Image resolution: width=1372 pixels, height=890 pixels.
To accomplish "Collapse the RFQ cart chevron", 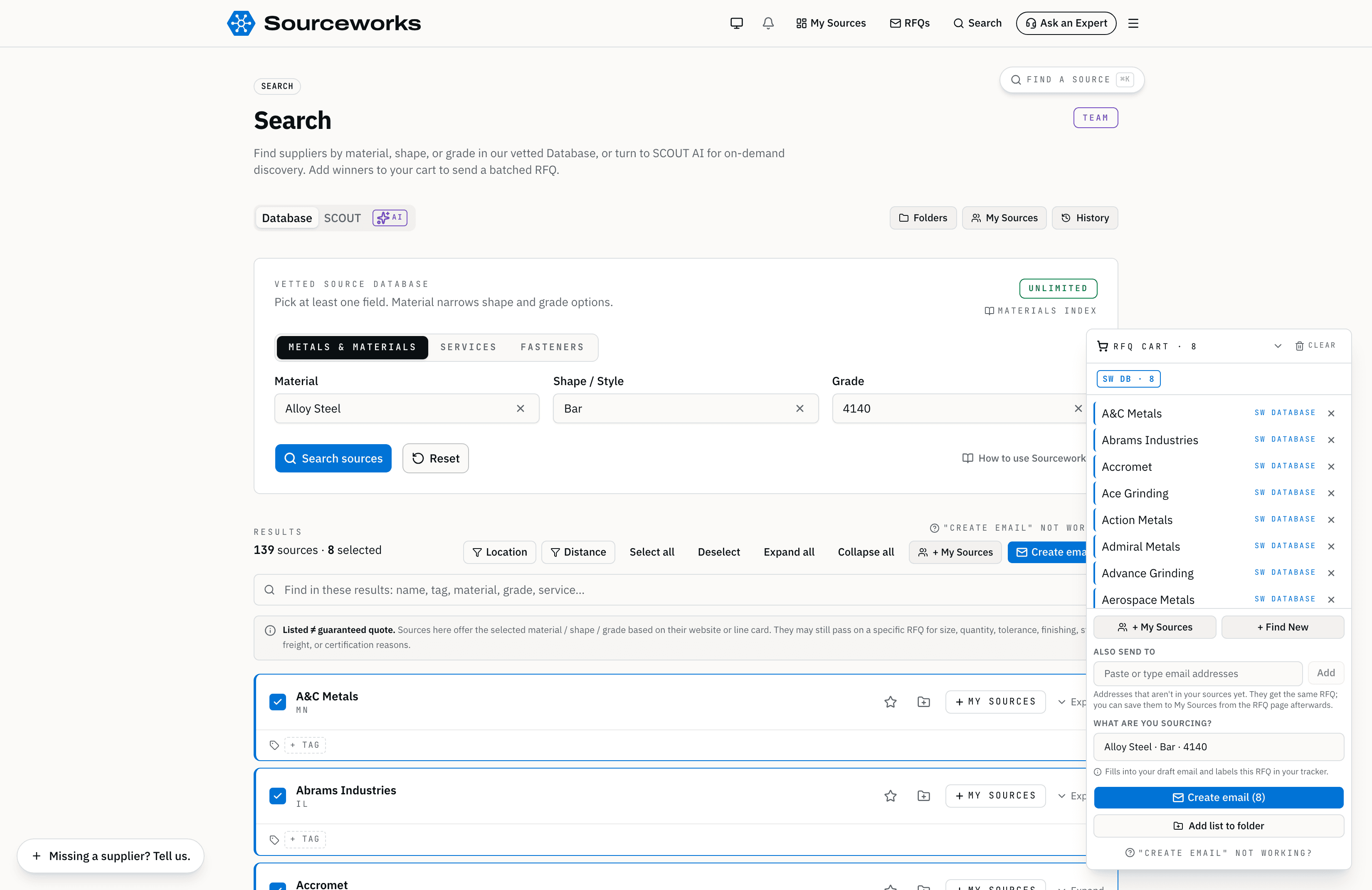I will tap(1278, 346).
